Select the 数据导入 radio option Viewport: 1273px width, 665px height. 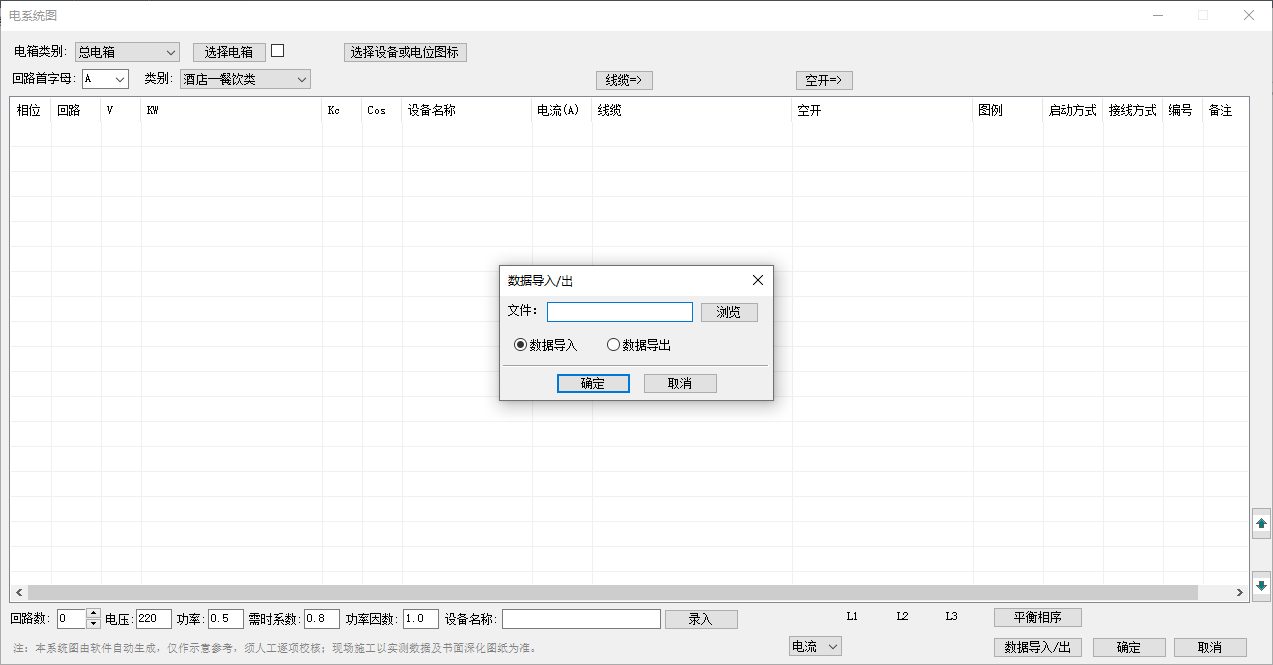point(546,345)
